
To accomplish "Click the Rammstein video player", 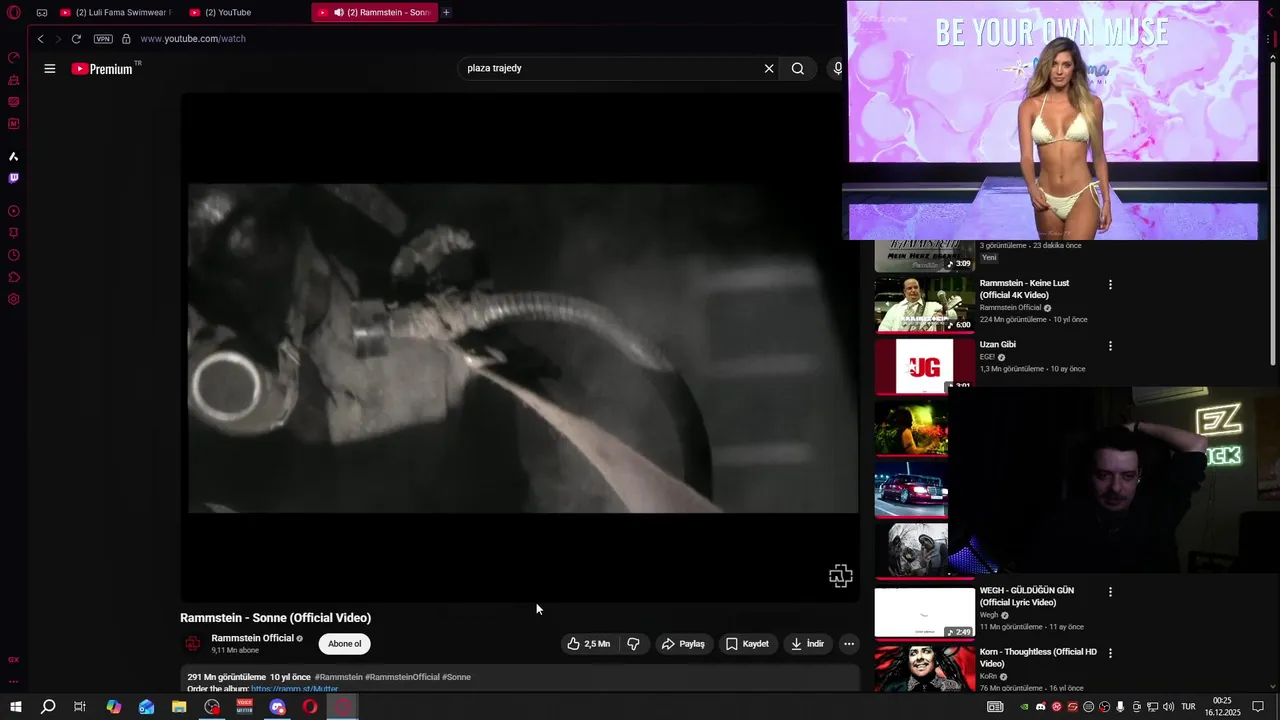I will pyautogui.click(x=520, y=348).
